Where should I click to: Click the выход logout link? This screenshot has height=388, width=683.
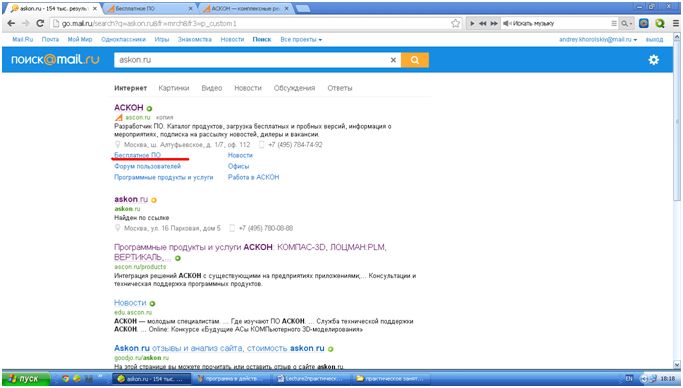[654, 39]
